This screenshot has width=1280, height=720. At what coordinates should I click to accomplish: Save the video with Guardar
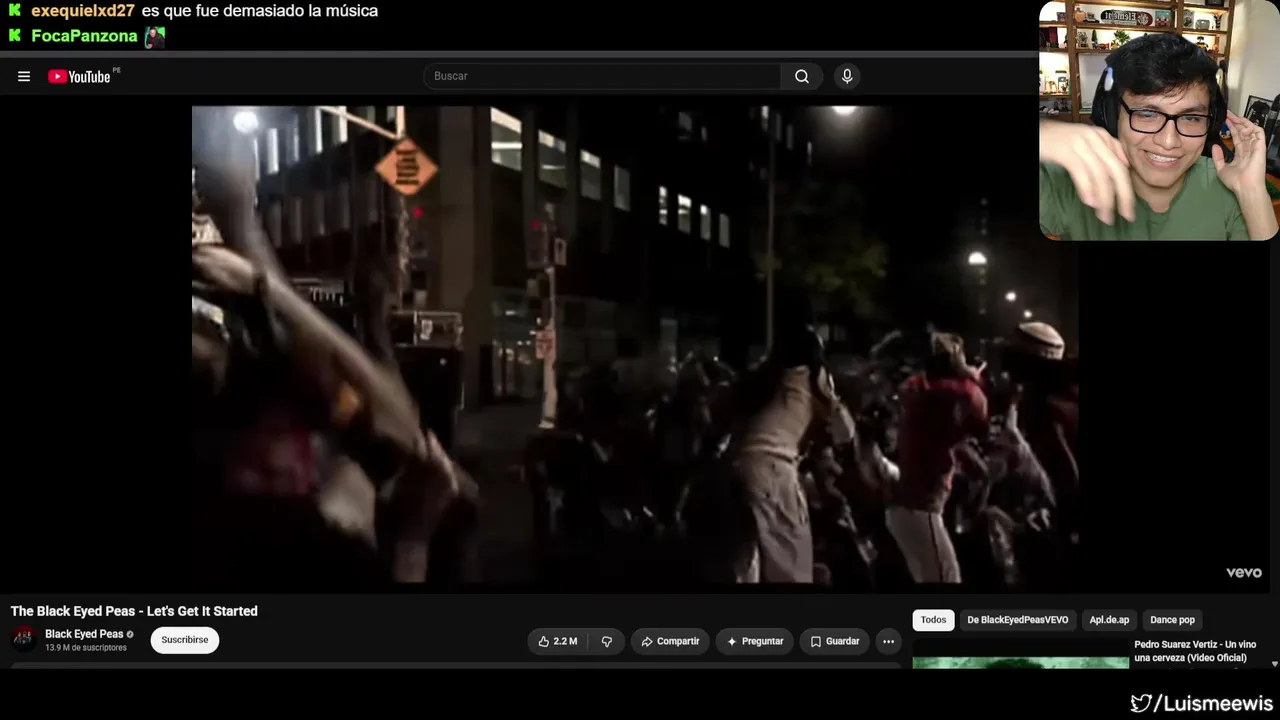834,641
